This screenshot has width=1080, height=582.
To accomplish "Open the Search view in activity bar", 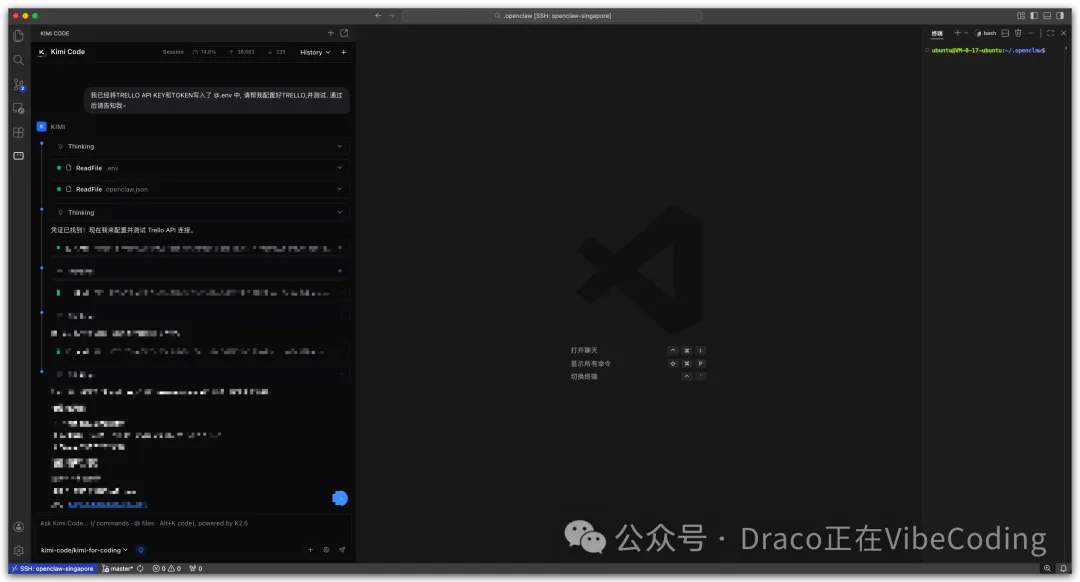I will (18, 60).
